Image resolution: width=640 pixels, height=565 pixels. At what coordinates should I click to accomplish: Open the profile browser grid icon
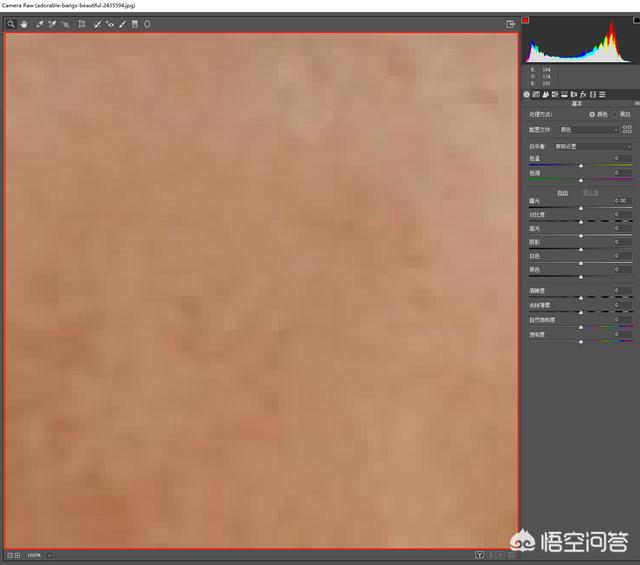(627, 129)
